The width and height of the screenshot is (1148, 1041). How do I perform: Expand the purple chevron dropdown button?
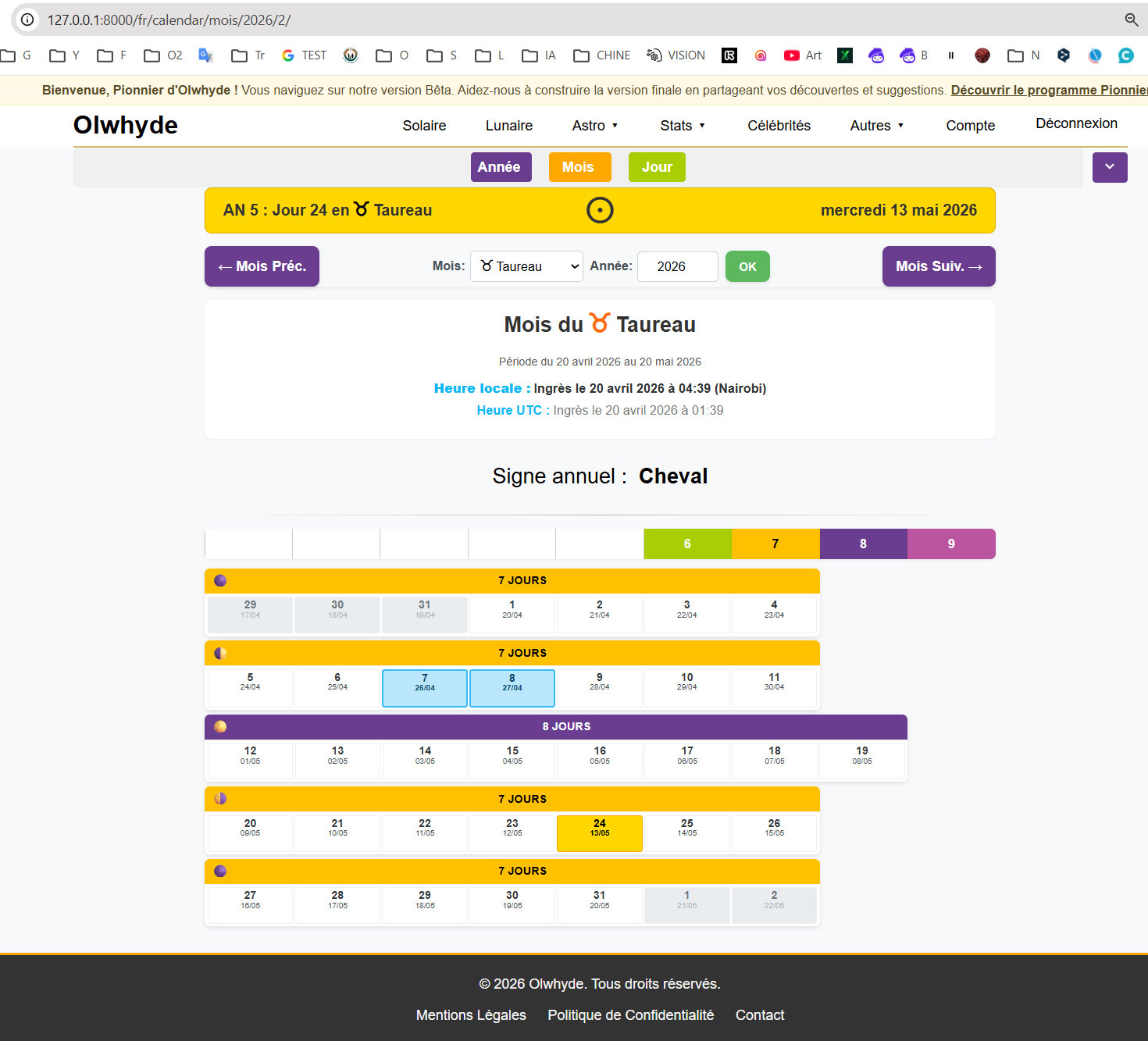tap(1110, 167)
